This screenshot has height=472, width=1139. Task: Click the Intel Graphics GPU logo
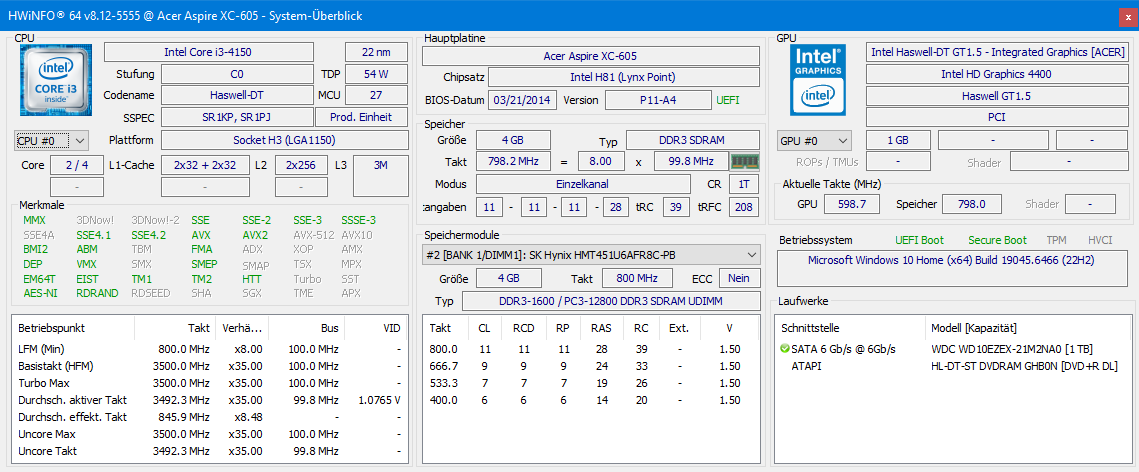[817, 78]
